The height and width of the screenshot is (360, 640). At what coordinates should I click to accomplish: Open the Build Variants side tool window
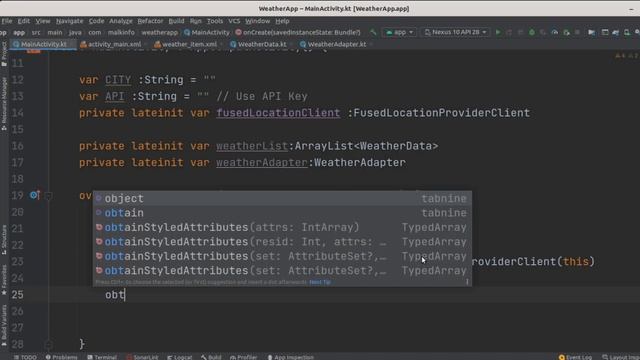pos(4,325)
